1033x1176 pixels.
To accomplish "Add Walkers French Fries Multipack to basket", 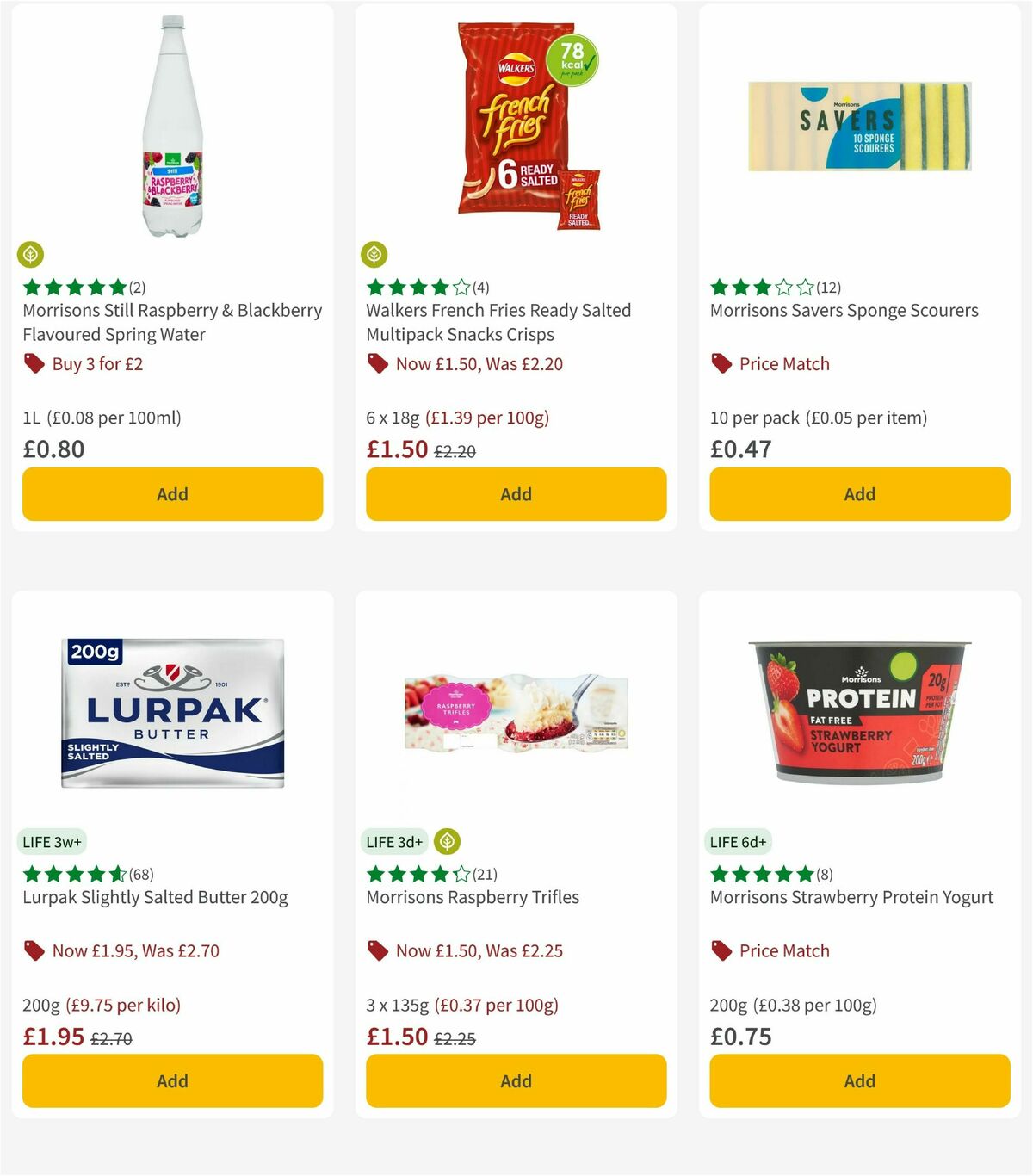I will point(516,494).
